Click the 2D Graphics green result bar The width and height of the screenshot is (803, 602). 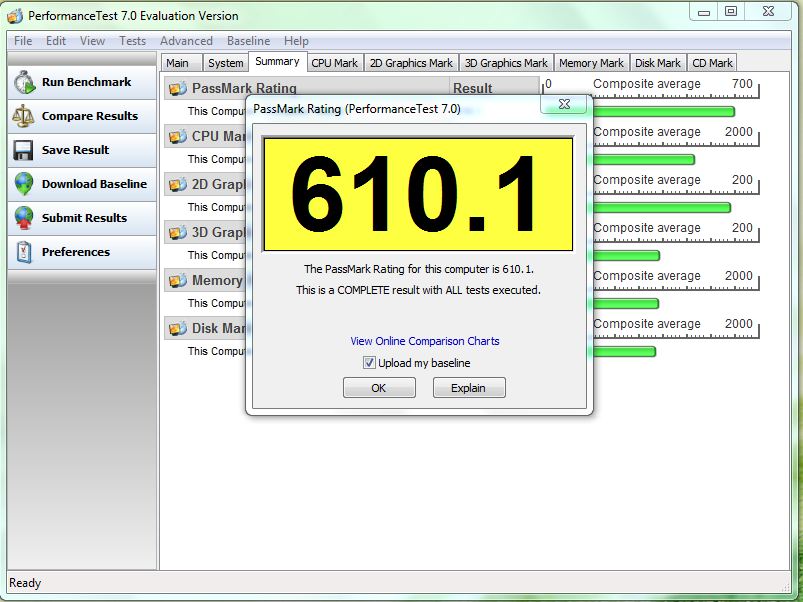(x=662, y=207)
